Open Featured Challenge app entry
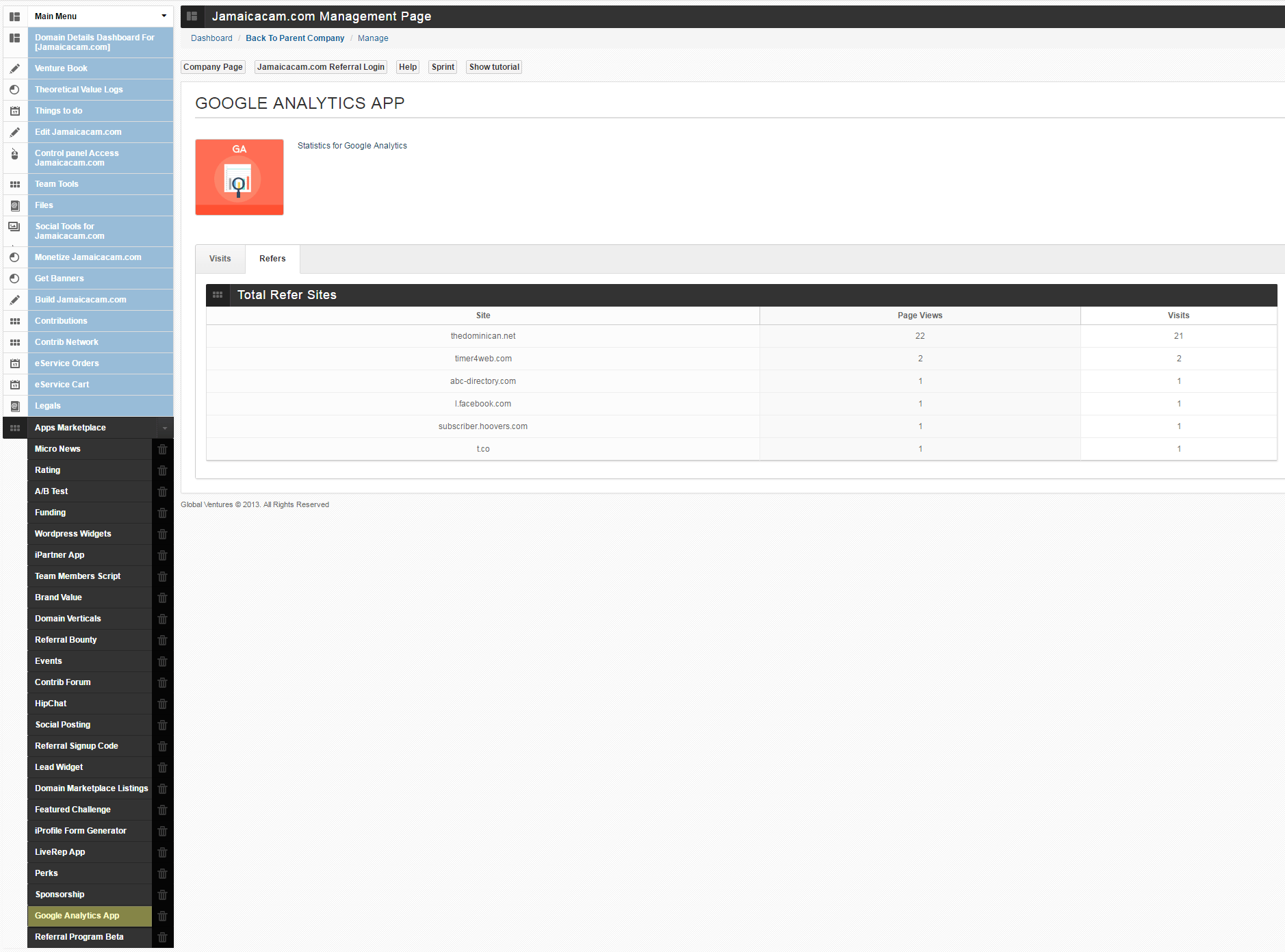The image size is (1285, 952). pos(90,810)
